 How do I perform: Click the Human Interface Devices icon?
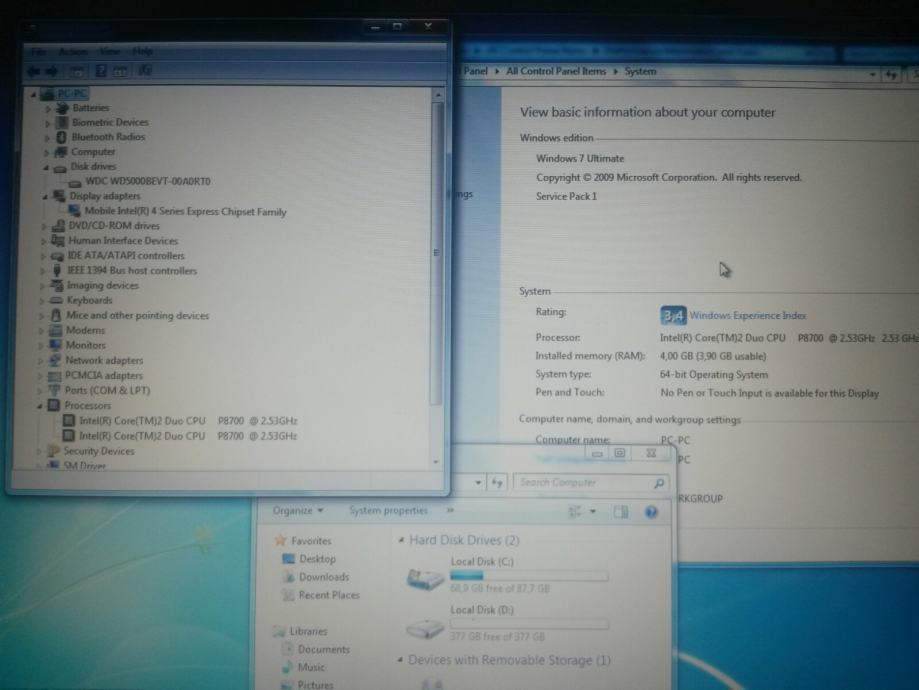[57, 240]
